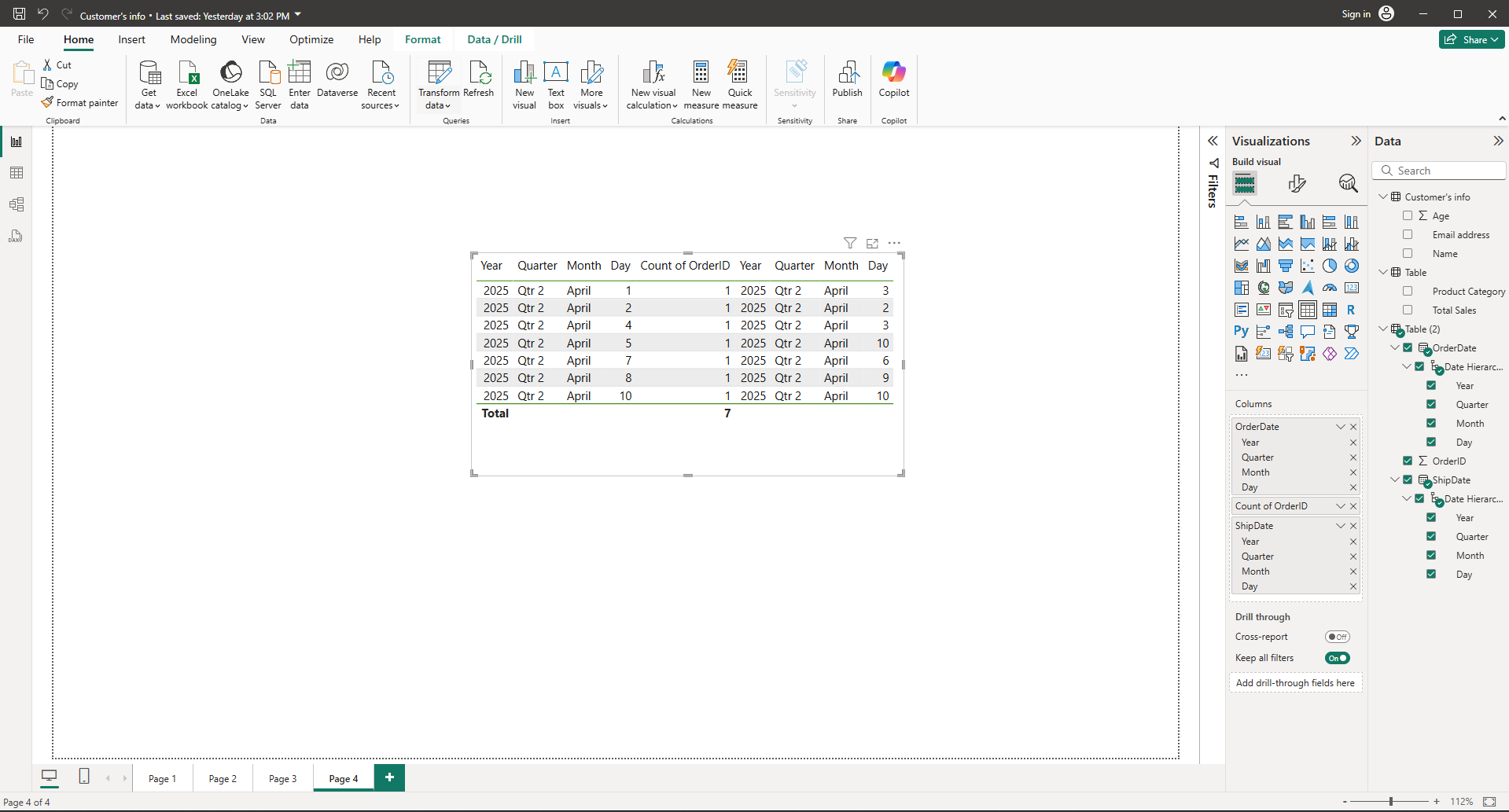Screen dimensions: 1509x812
Task: Uncheck the OrderID field
Action: pos(1408,461)
